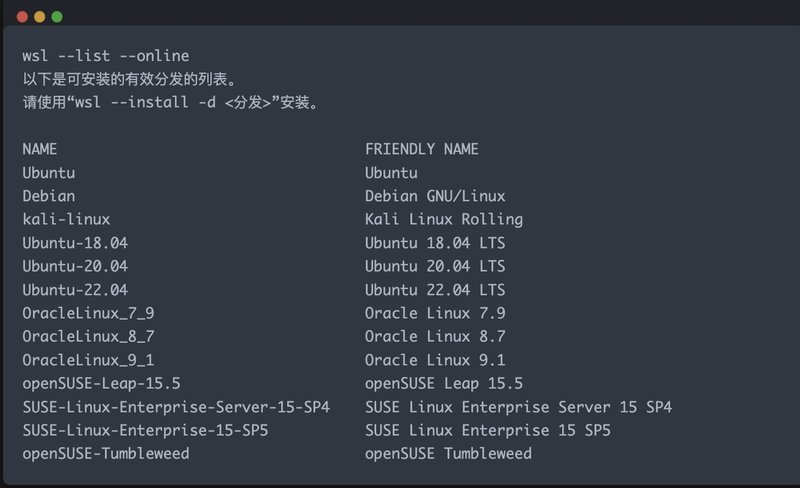This screenshot has width=800, height=488.
Task: Select the "openSUSE-Tumbleweed" distribution name
Action: coord(106,454)
